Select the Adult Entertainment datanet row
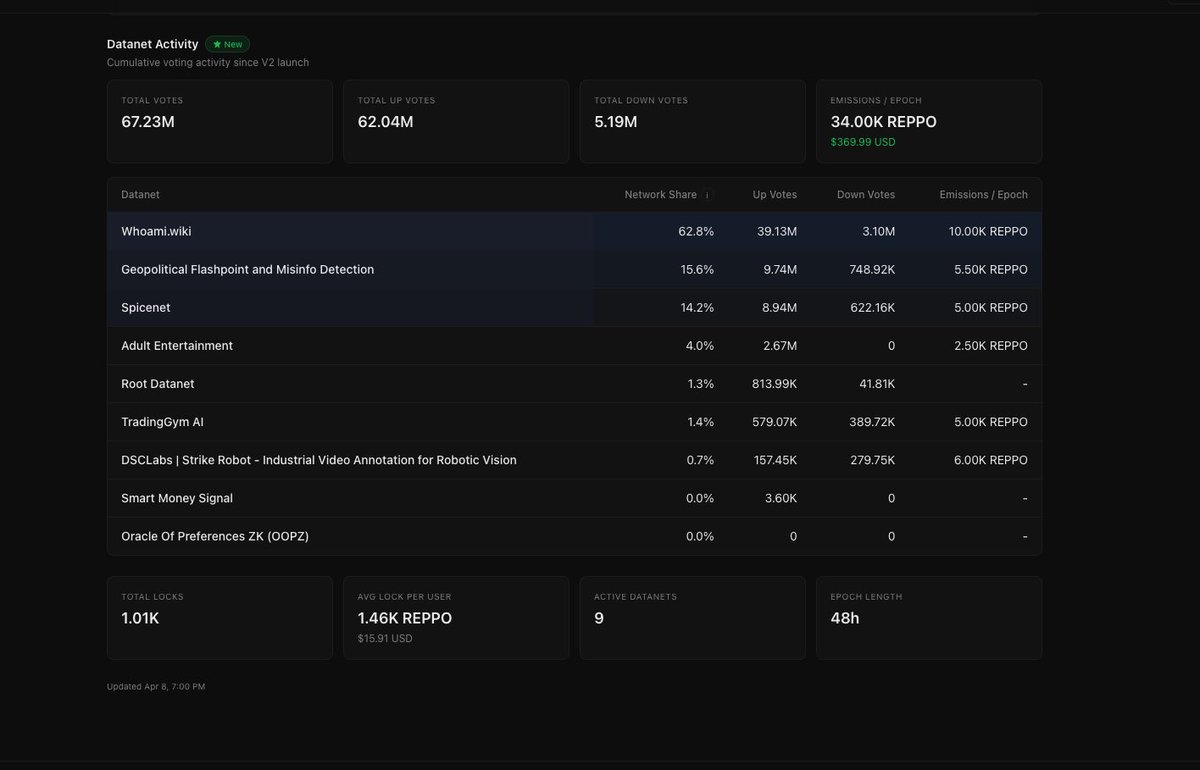This screenshot has width=1200, height=770. [574, 345]
